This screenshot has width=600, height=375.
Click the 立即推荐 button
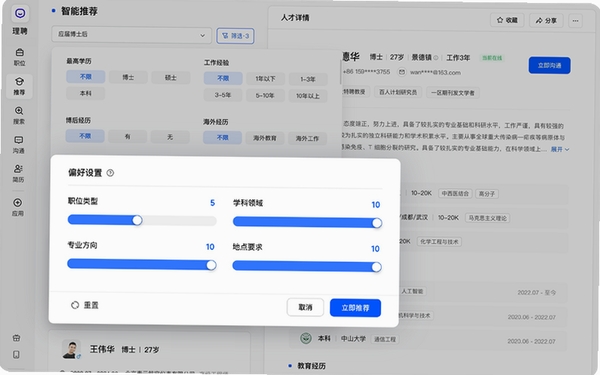click(x=355, y=308)
